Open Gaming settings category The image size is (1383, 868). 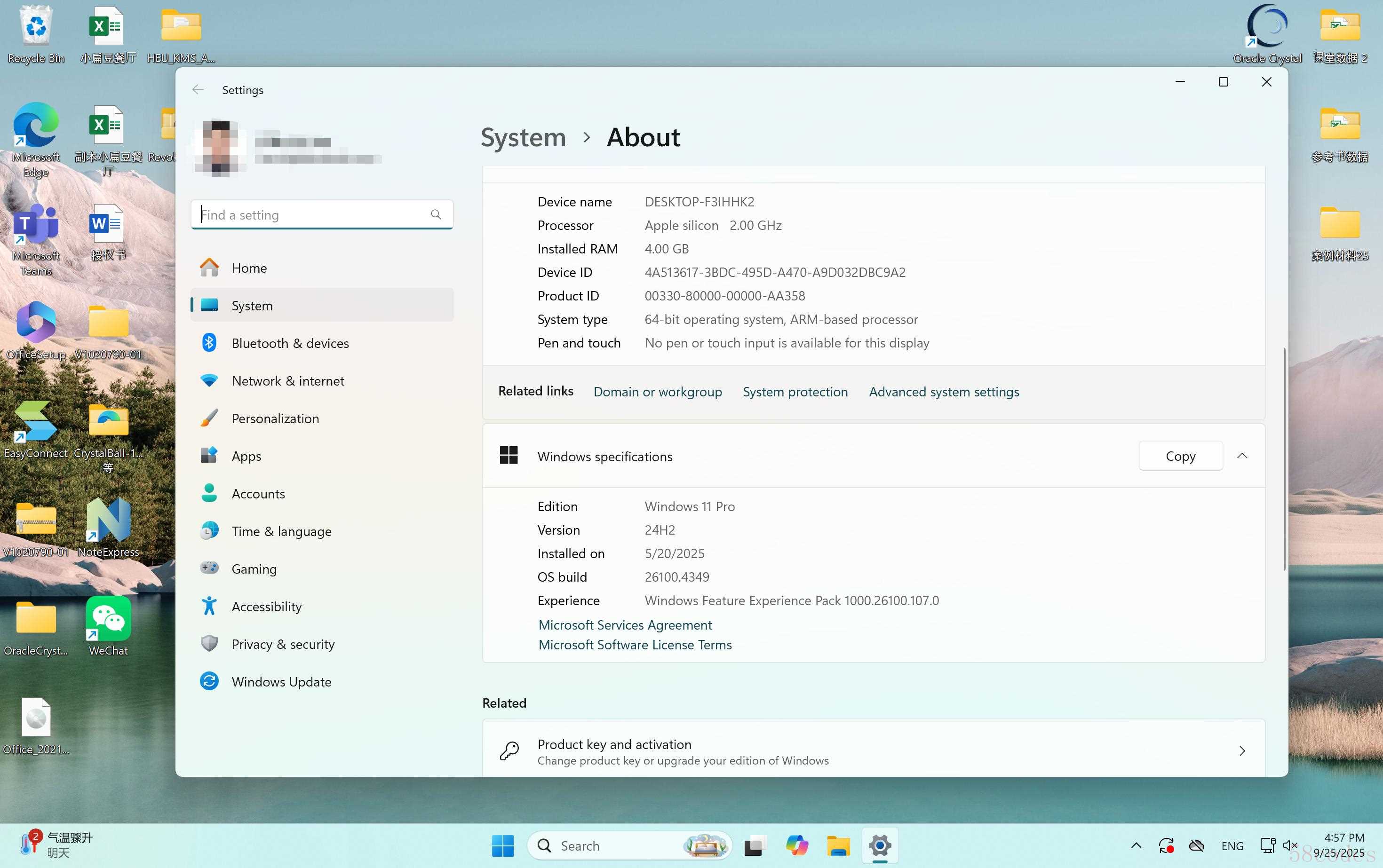tap(322, 569)
